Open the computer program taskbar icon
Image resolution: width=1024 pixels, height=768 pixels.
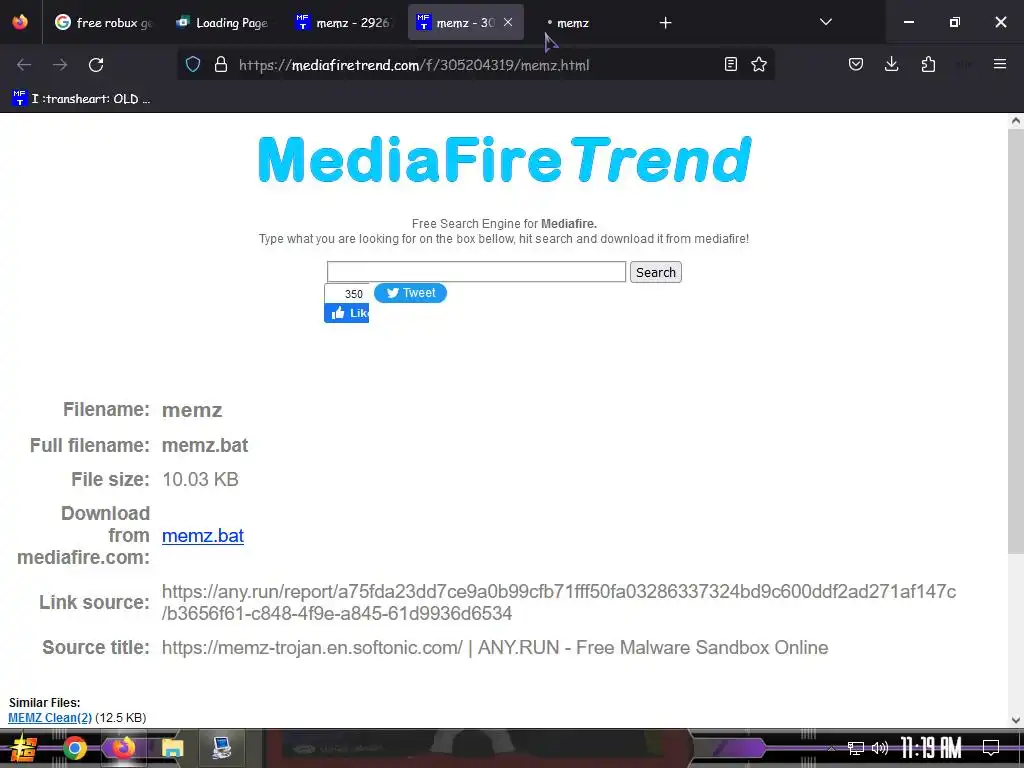[x=221, y=748]
